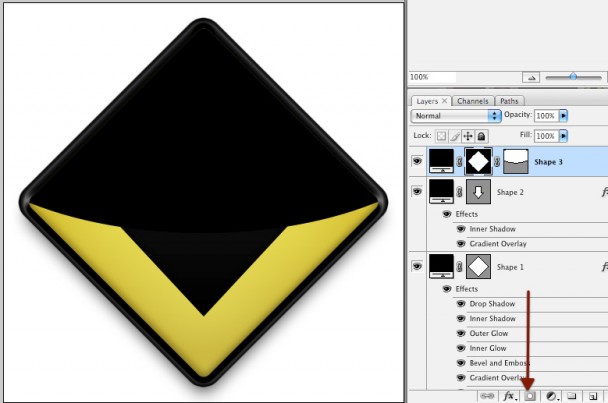This screenshot has width=608, height=403.
Task: Switch to the Paths tab
Action: pos(509,101)
